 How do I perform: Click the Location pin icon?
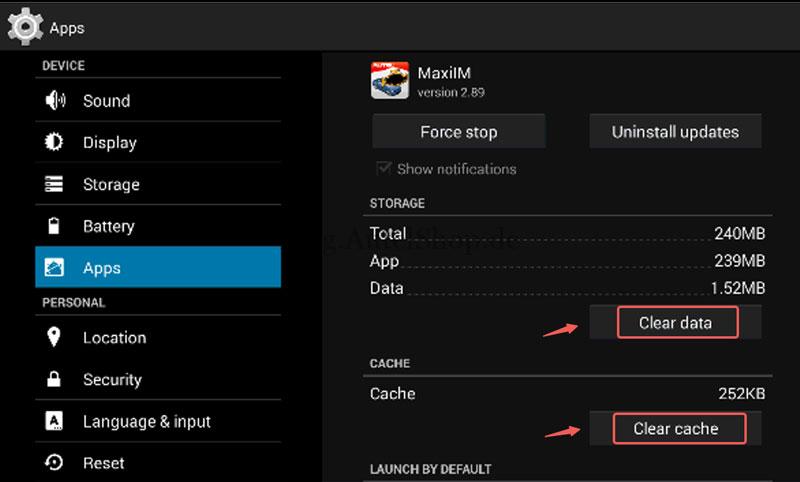tap(54, 338)
